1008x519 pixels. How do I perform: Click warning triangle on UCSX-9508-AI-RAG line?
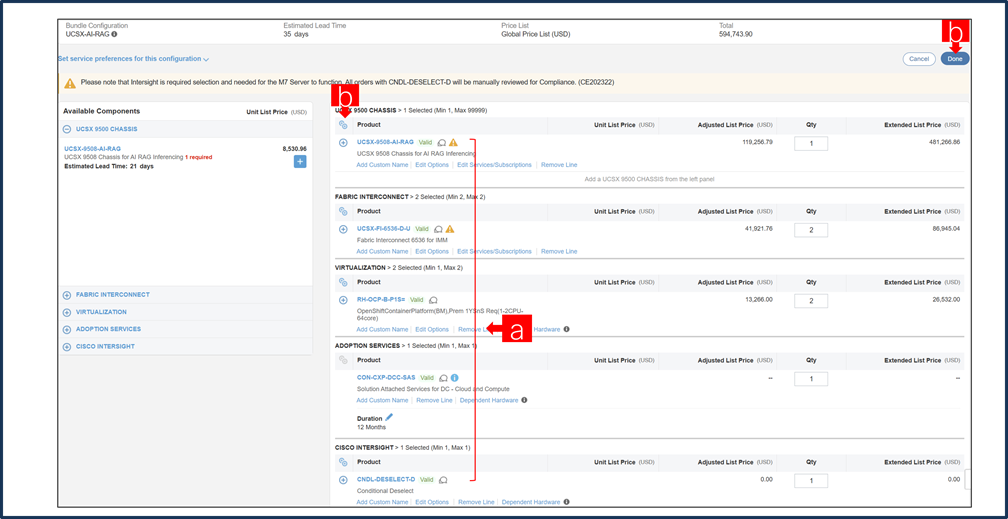click(x=453, y=142)
